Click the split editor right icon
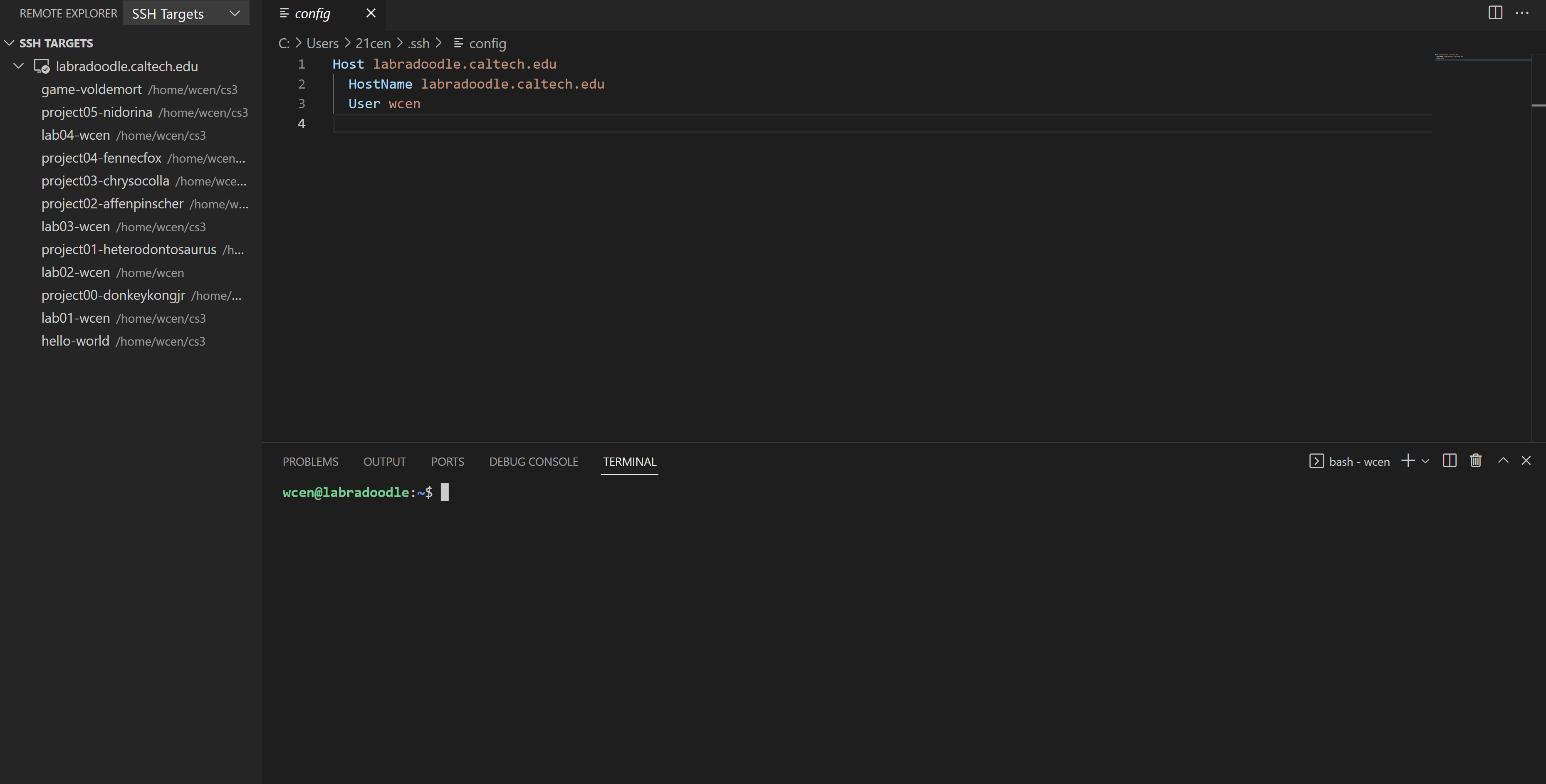1546x784 pixels. (1495, 12)
